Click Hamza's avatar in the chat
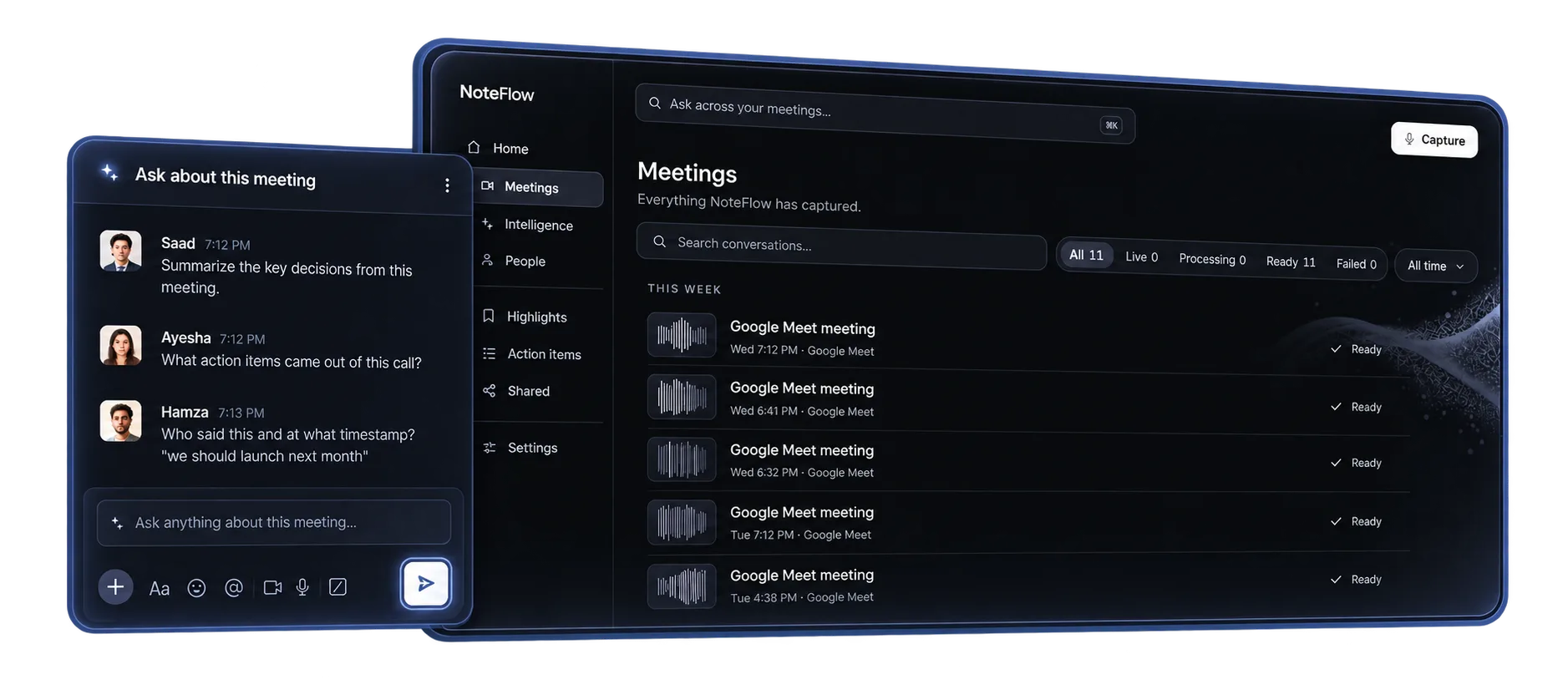The image size is (1568, 700). tap(121, 420)
